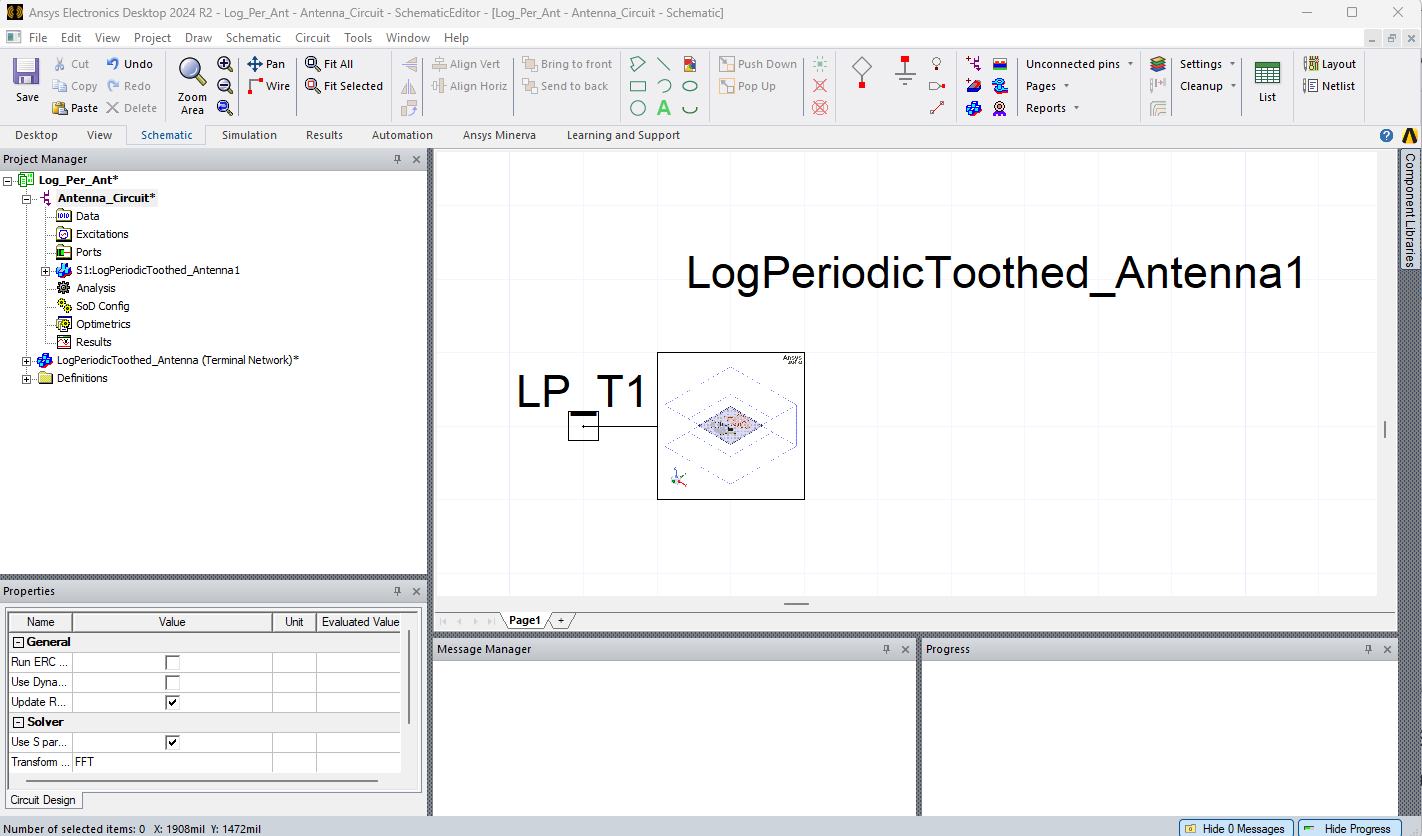This screenshot has height=836, width=1422.
Task: Generate the Netlist
Action: (x=1329, y=85)
